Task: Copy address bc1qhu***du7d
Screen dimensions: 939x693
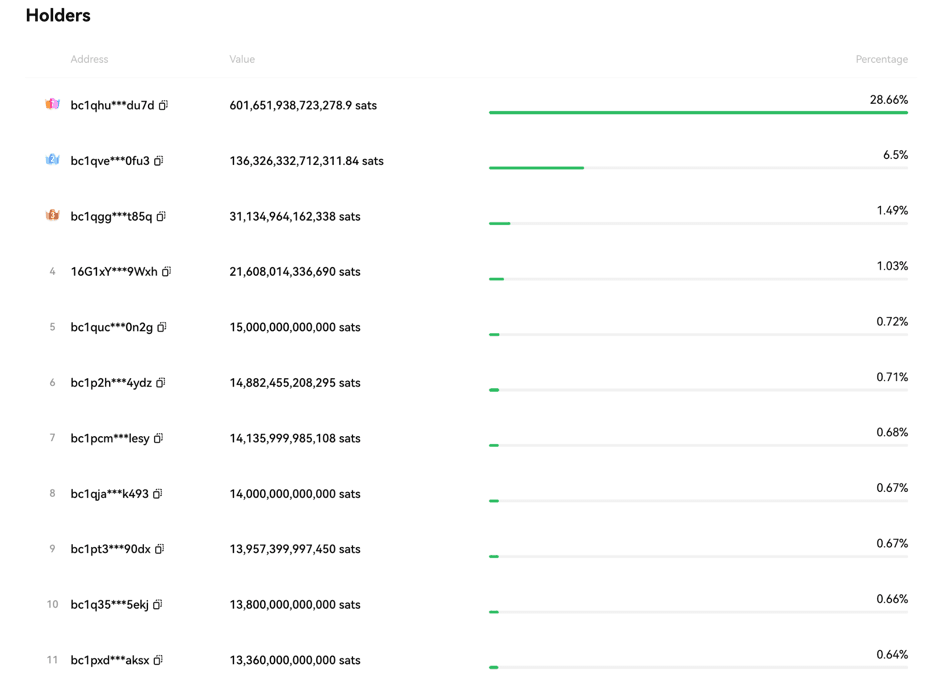Action: tap(163, 105)
